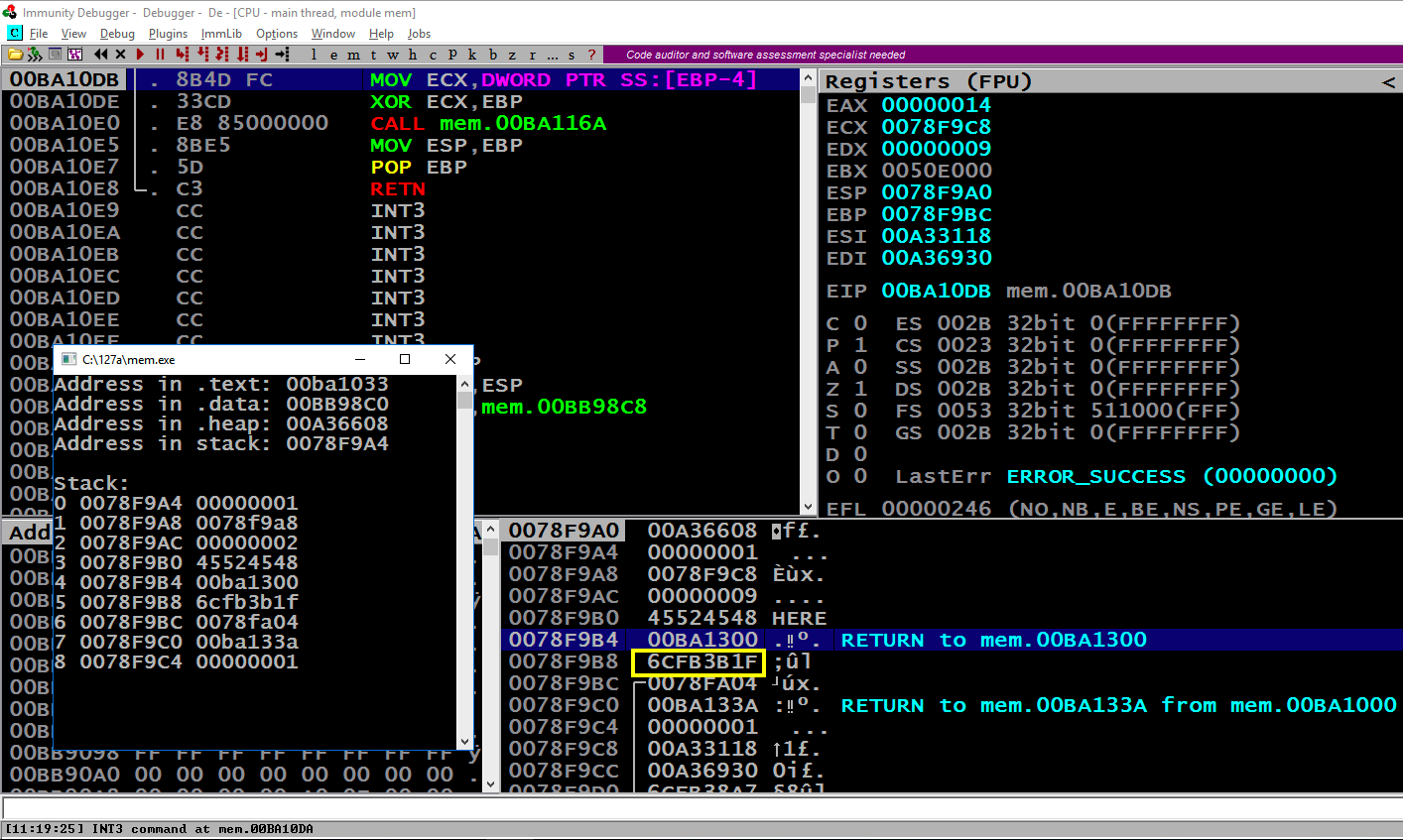Click the Trace into toolbar icon
Image resolution: width=1403 pixels, height=840 pixels.
[x=222, y=54]
